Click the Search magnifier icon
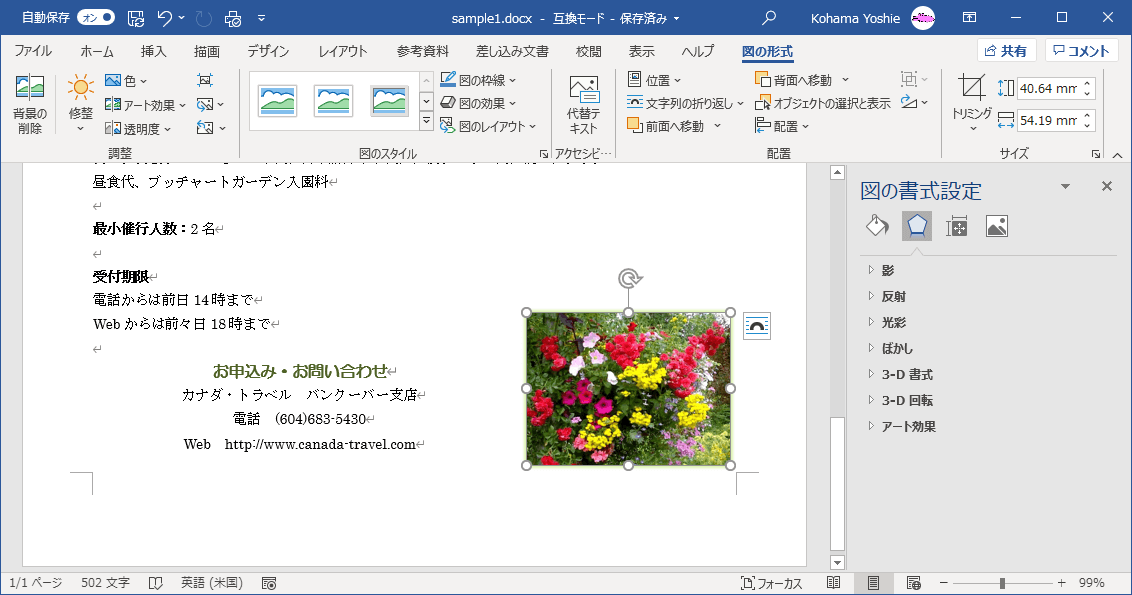 (770, 17)
